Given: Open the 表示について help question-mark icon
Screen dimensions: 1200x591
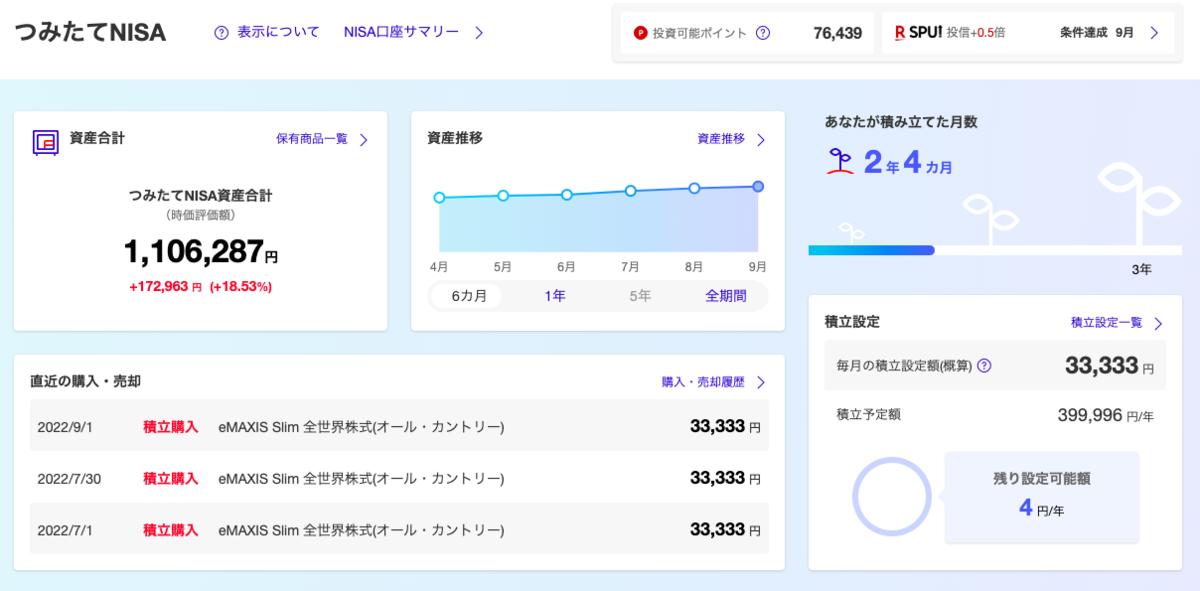Looking at the screenshot, I should (222, 33).
